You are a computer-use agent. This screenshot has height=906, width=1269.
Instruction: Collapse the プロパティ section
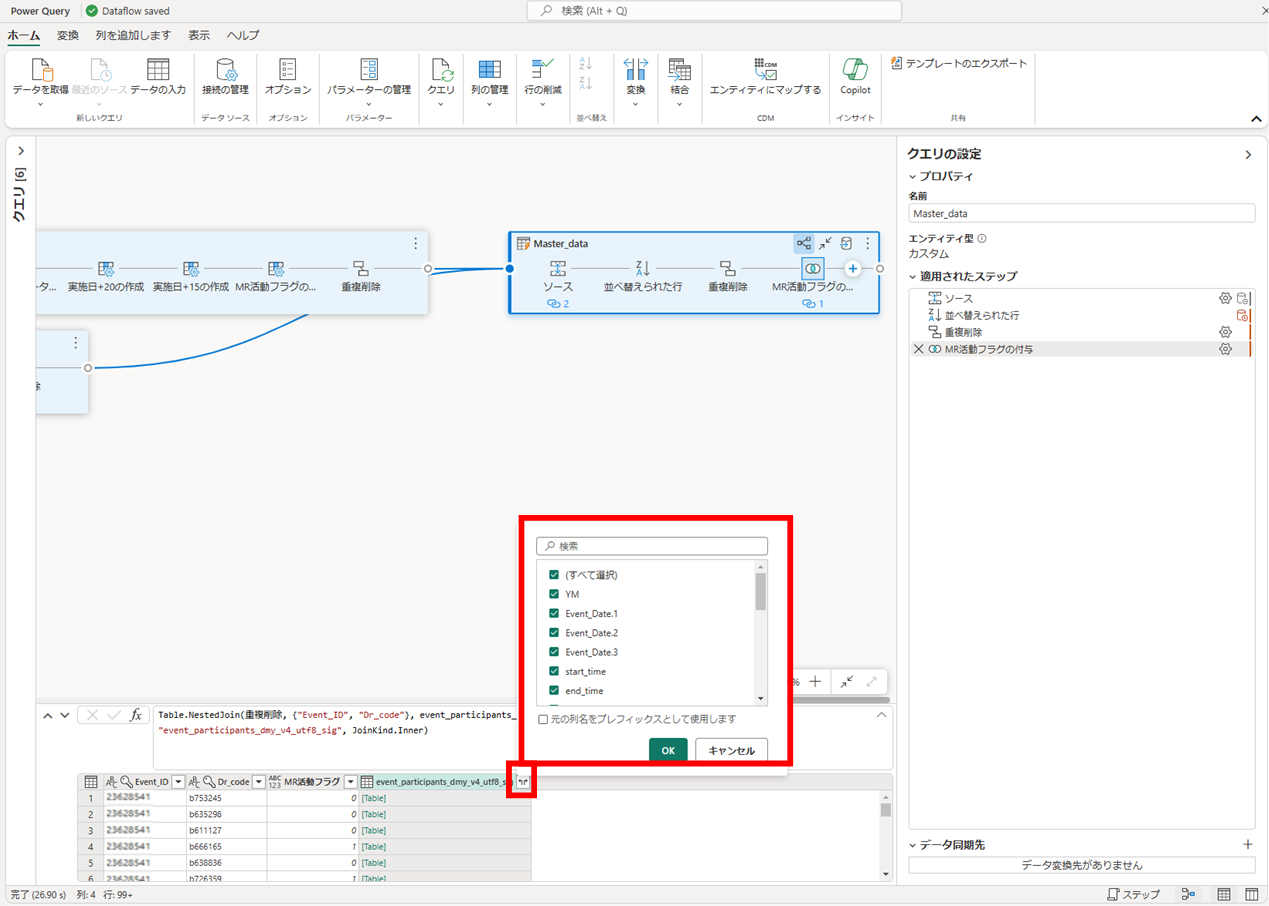pos(913,177)
